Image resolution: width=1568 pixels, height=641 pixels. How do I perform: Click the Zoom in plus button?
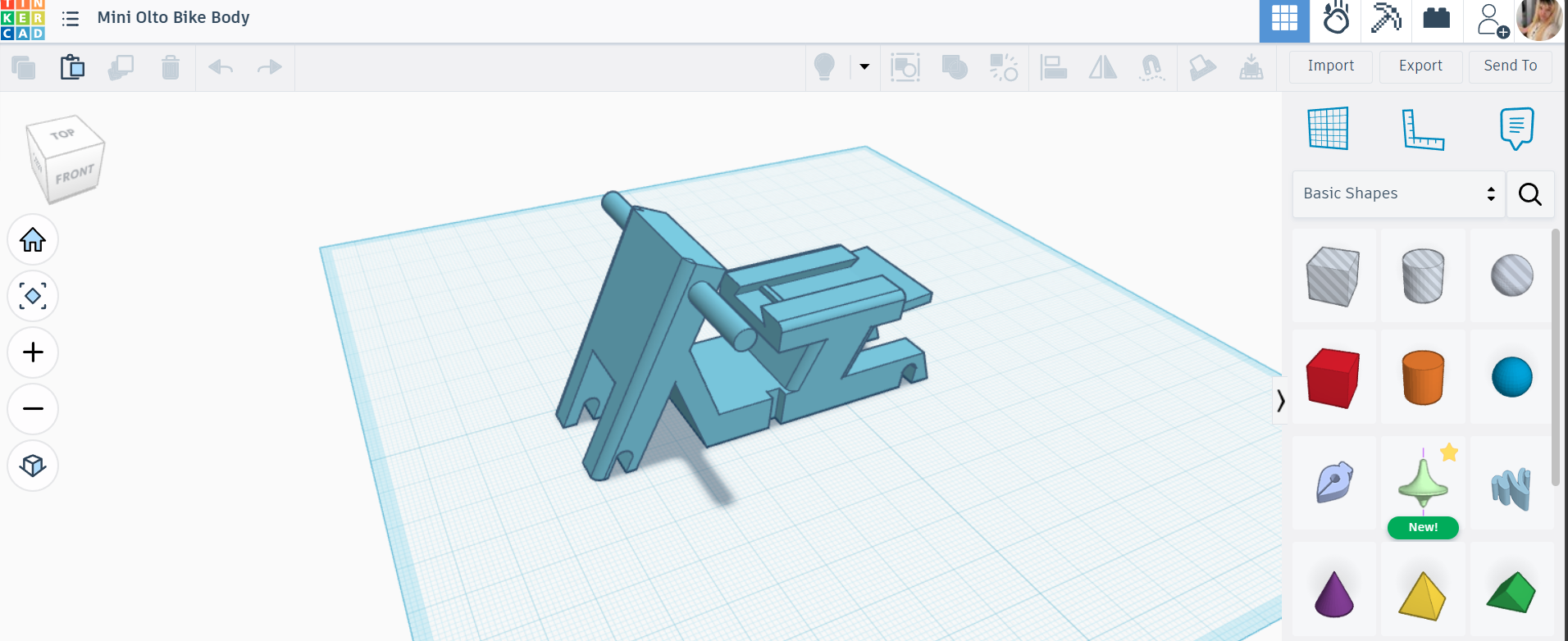tap(33, 352)
